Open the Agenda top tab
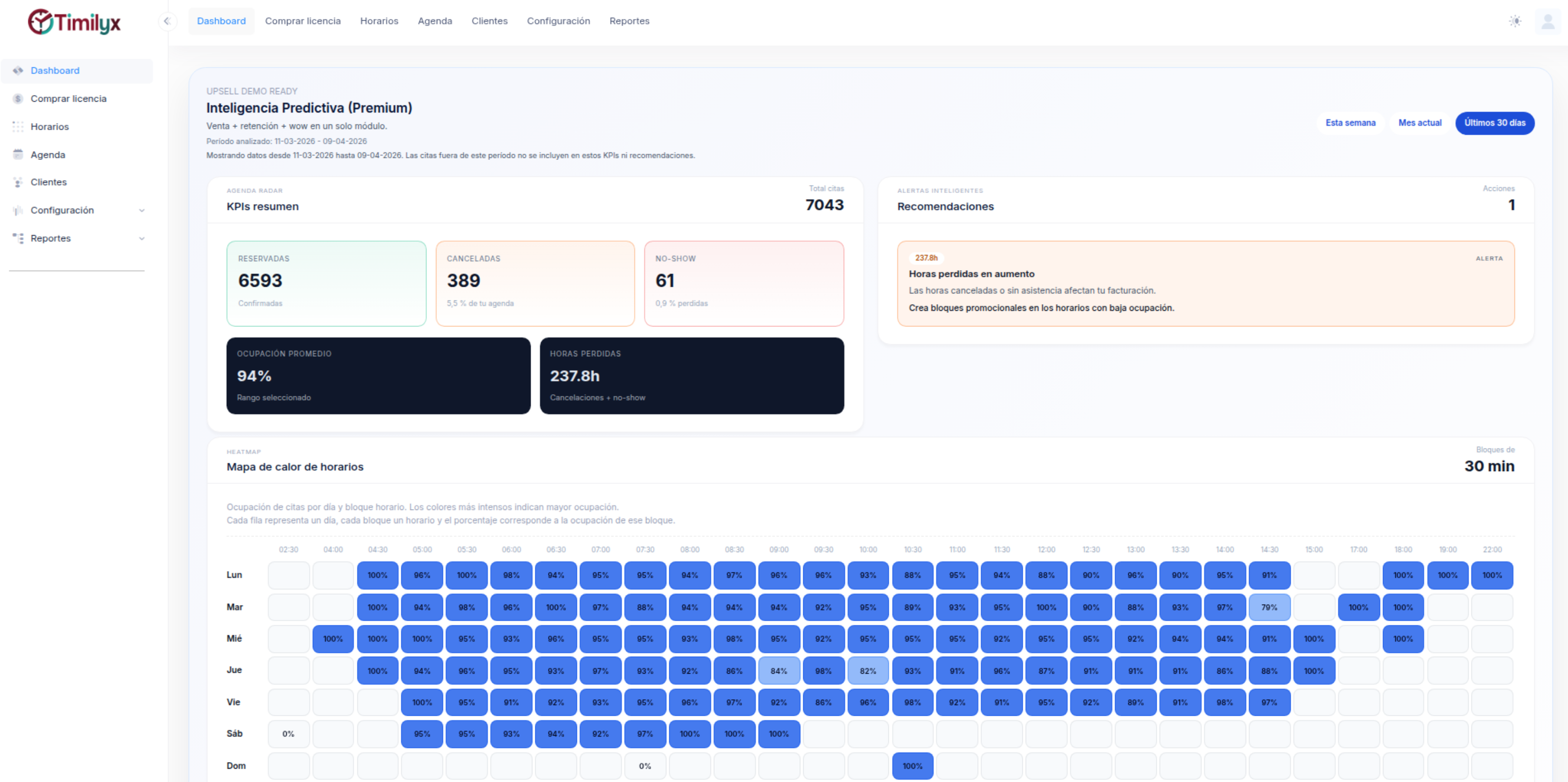This screenshot has width=1568, height=782. pos(434,21)
